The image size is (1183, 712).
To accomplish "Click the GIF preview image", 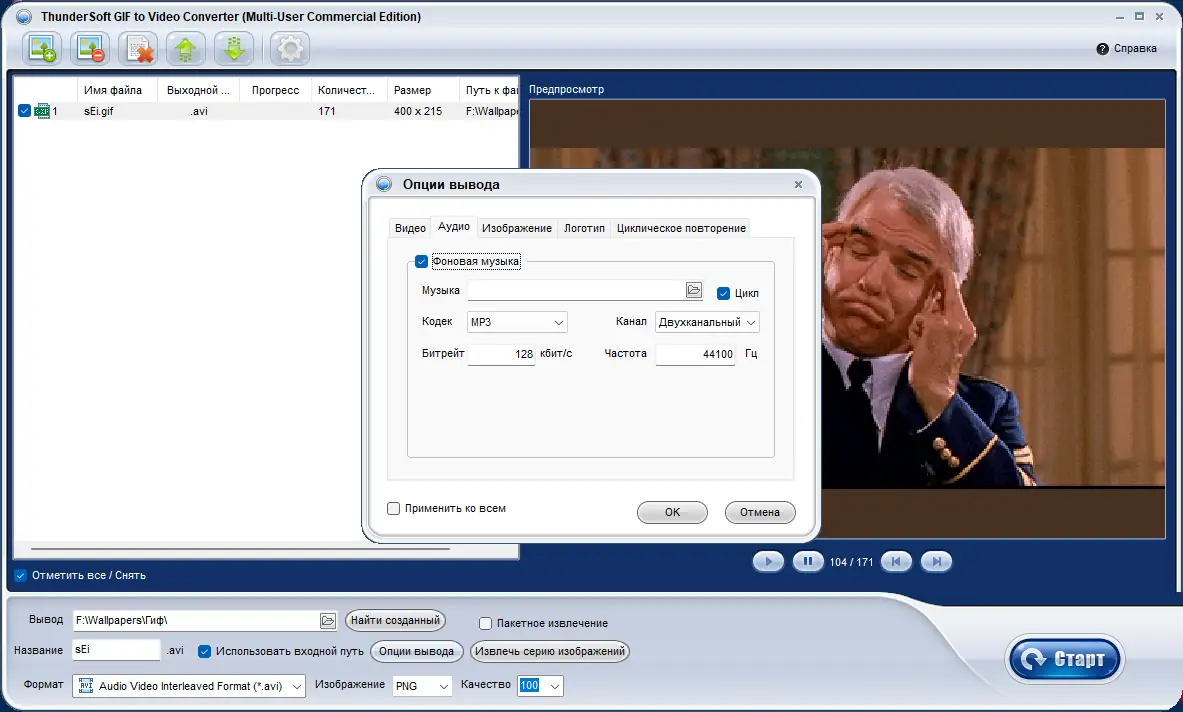I will coord(847,318).
